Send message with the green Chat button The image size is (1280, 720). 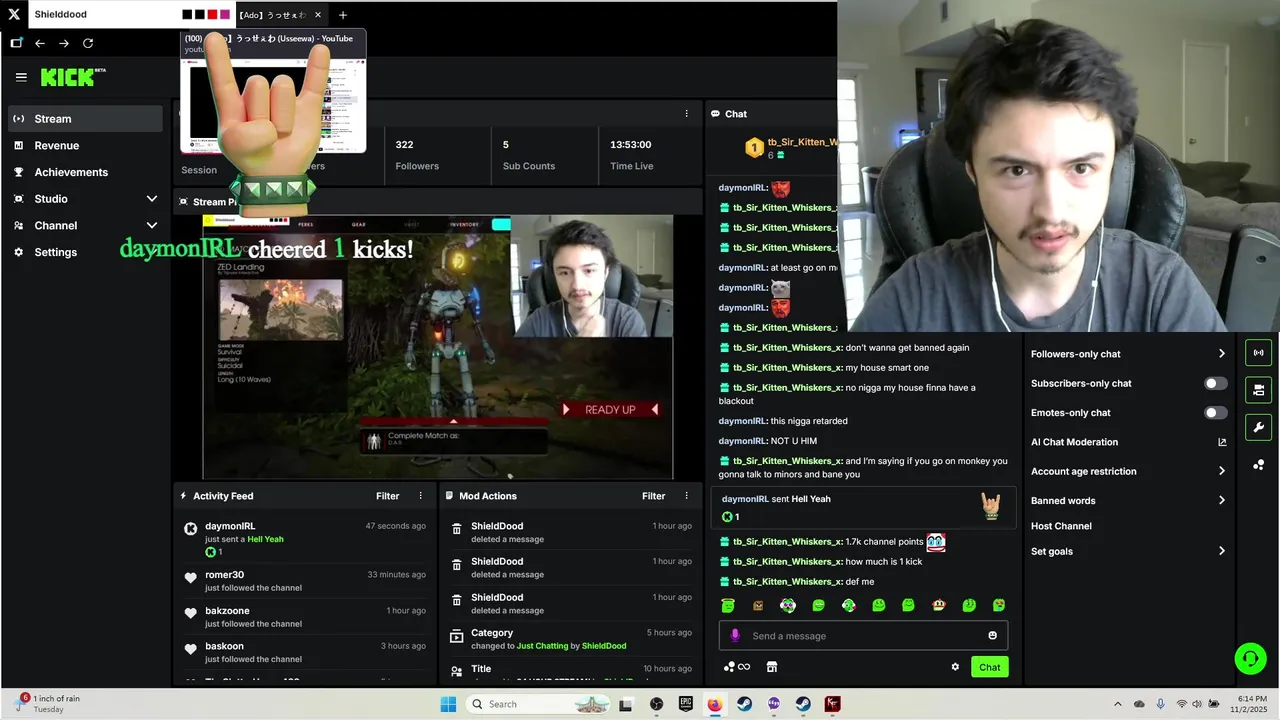[989, 667]
